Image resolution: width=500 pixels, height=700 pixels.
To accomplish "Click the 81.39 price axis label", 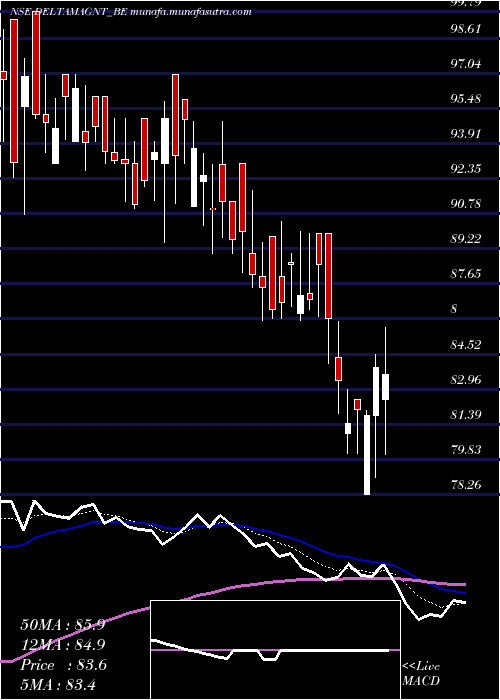I will [x=466, y=415].
